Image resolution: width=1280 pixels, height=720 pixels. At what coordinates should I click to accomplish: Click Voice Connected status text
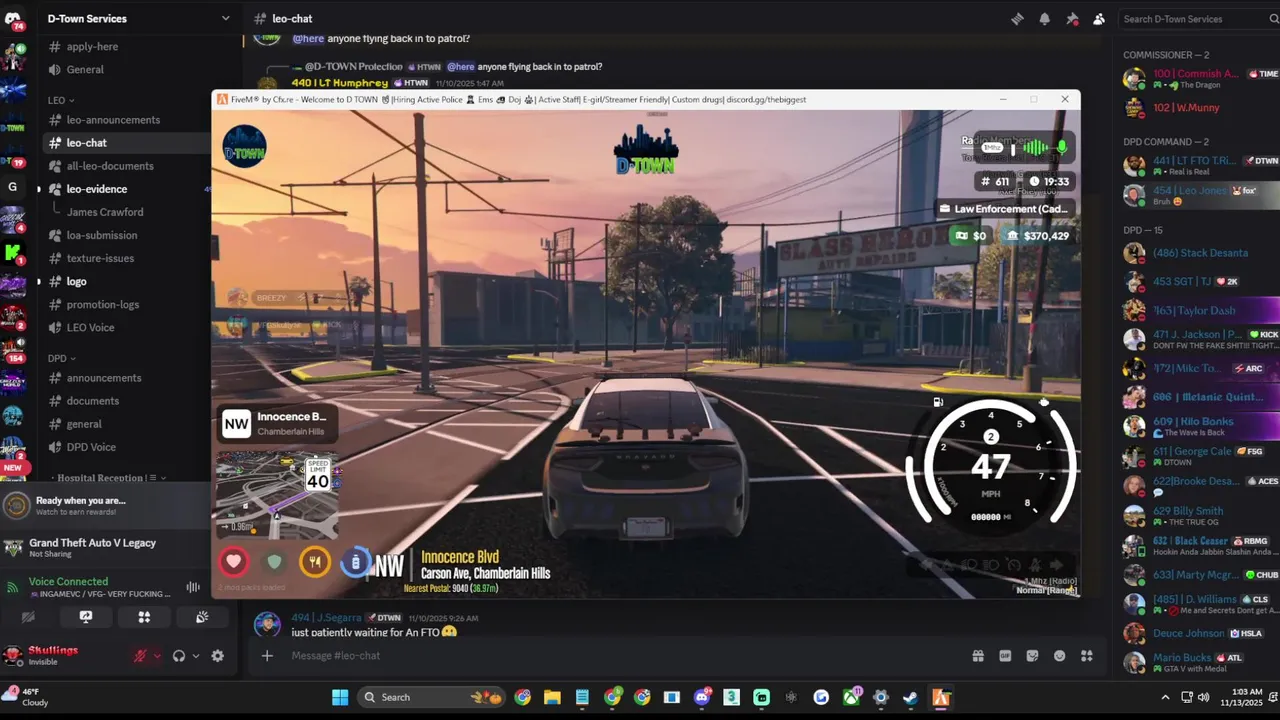[68, 581]
